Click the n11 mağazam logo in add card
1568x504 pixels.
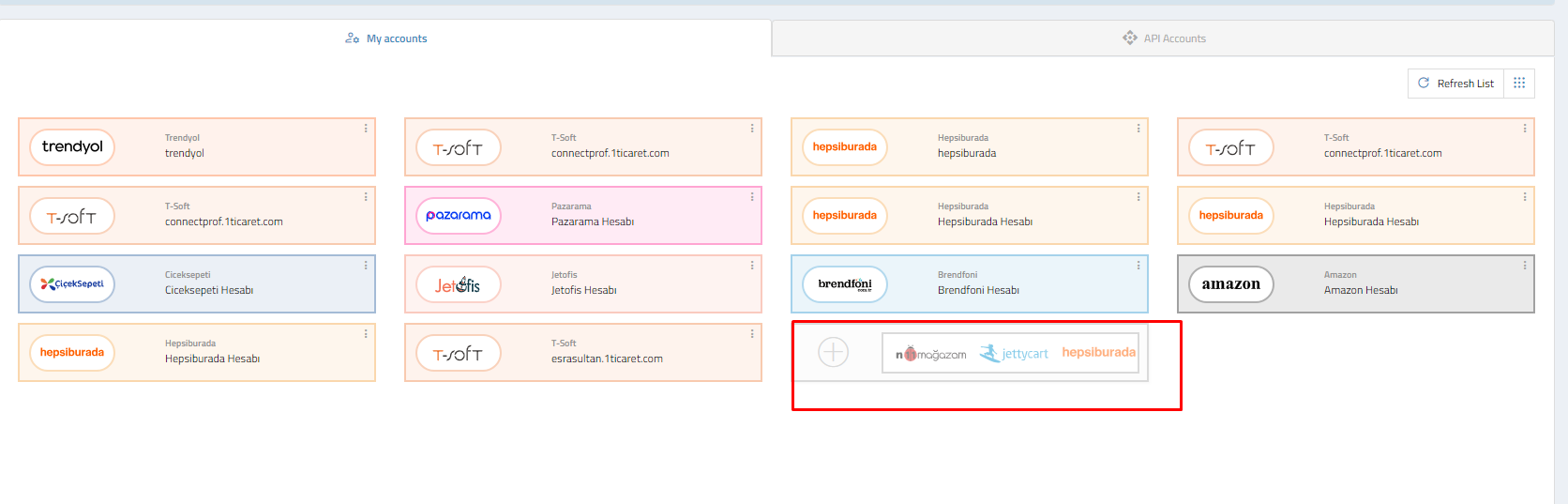tap(930, 354)
